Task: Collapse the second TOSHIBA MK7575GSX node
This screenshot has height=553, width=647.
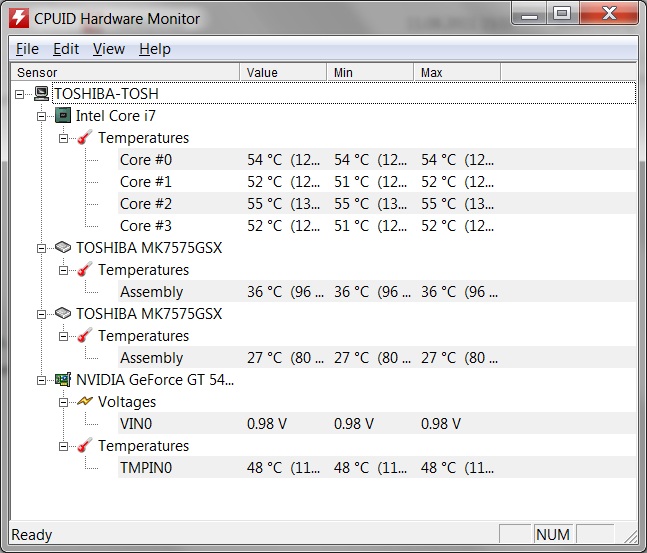Action: coord(41,314)
